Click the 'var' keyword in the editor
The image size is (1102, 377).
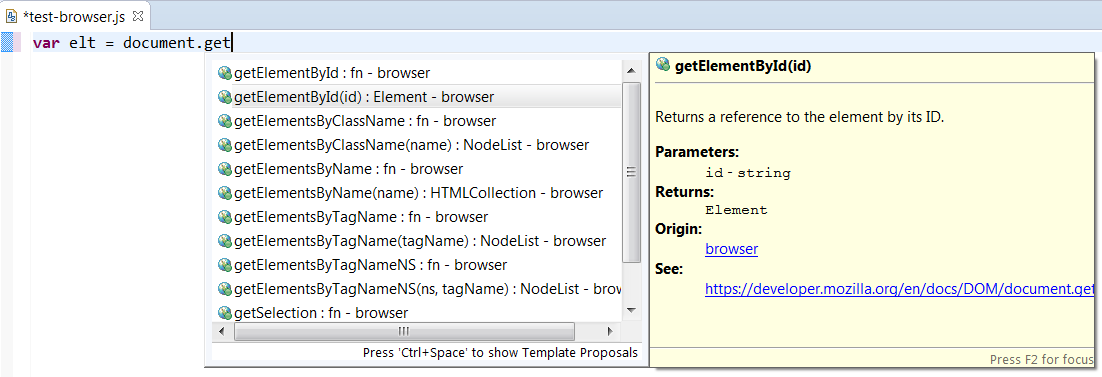pos(46,43)
